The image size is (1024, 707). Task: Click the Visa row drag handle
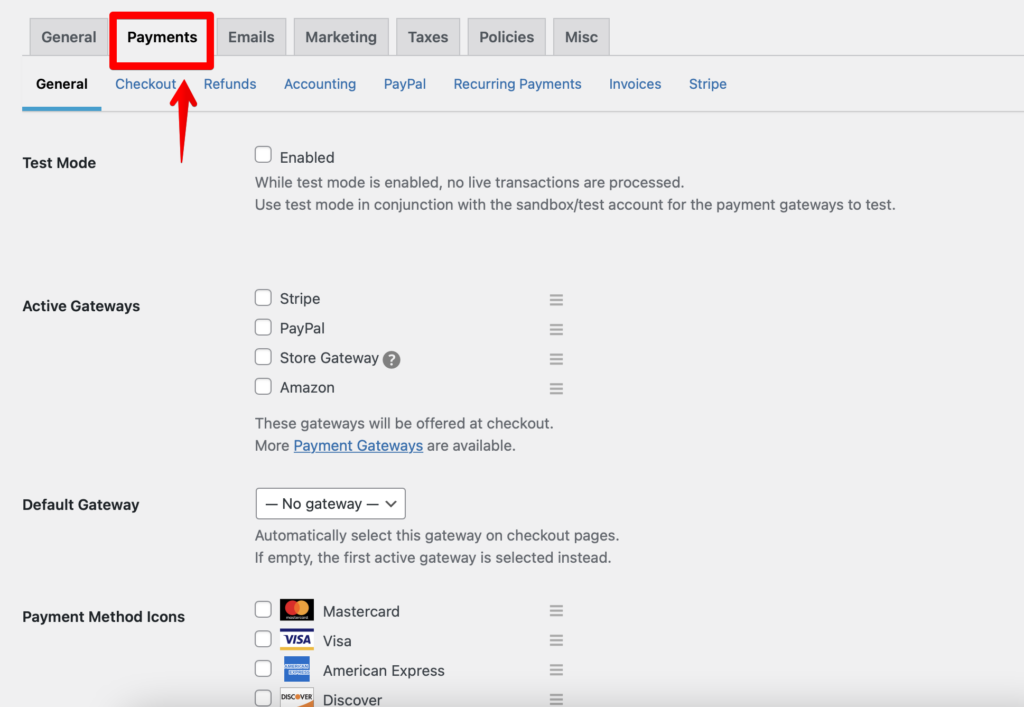(x=556, y=641)
